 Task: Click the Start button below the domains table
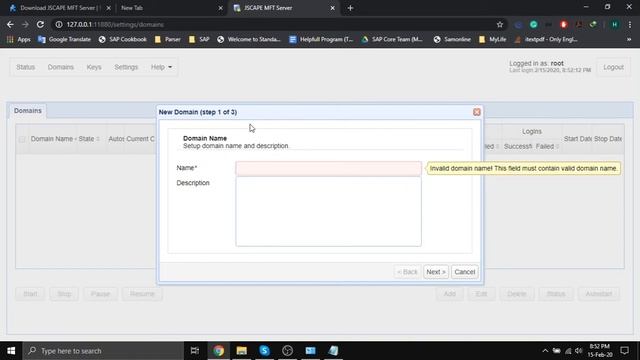[30, 294]
